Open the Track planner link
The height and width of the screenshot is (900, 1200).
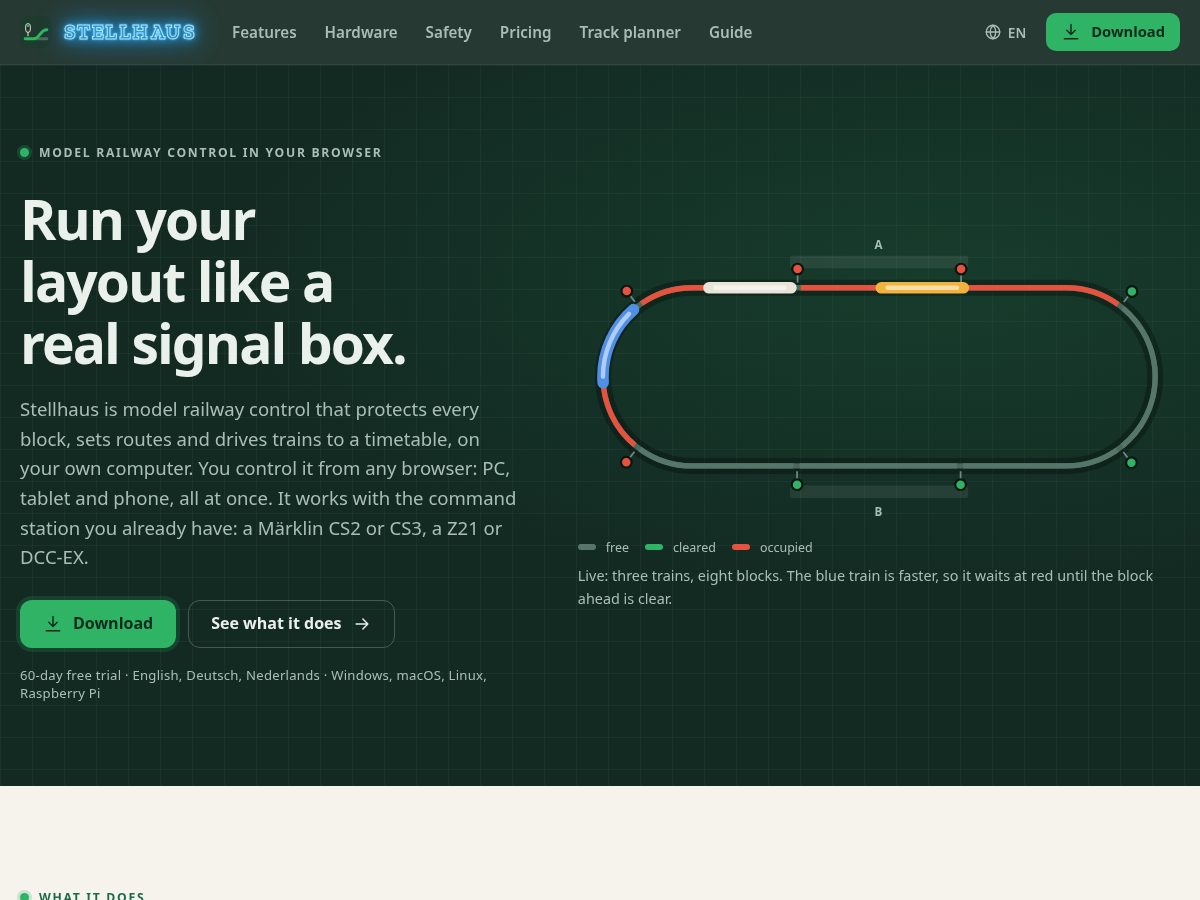pos(630,32)
